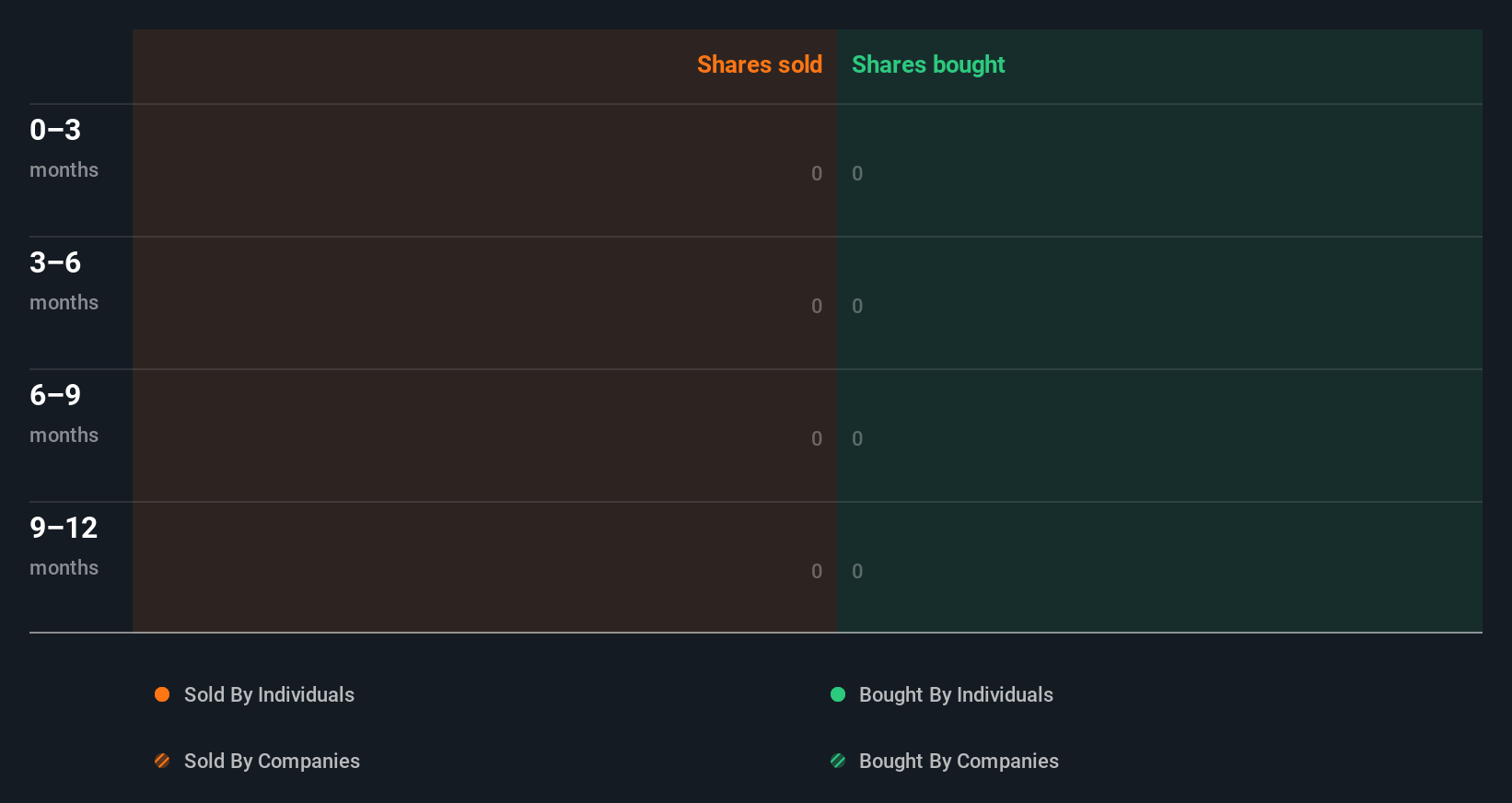Select the 6–9 months row label
Image resolution: width=1512 pixels, height=803 pixels.
click(64, 413)
